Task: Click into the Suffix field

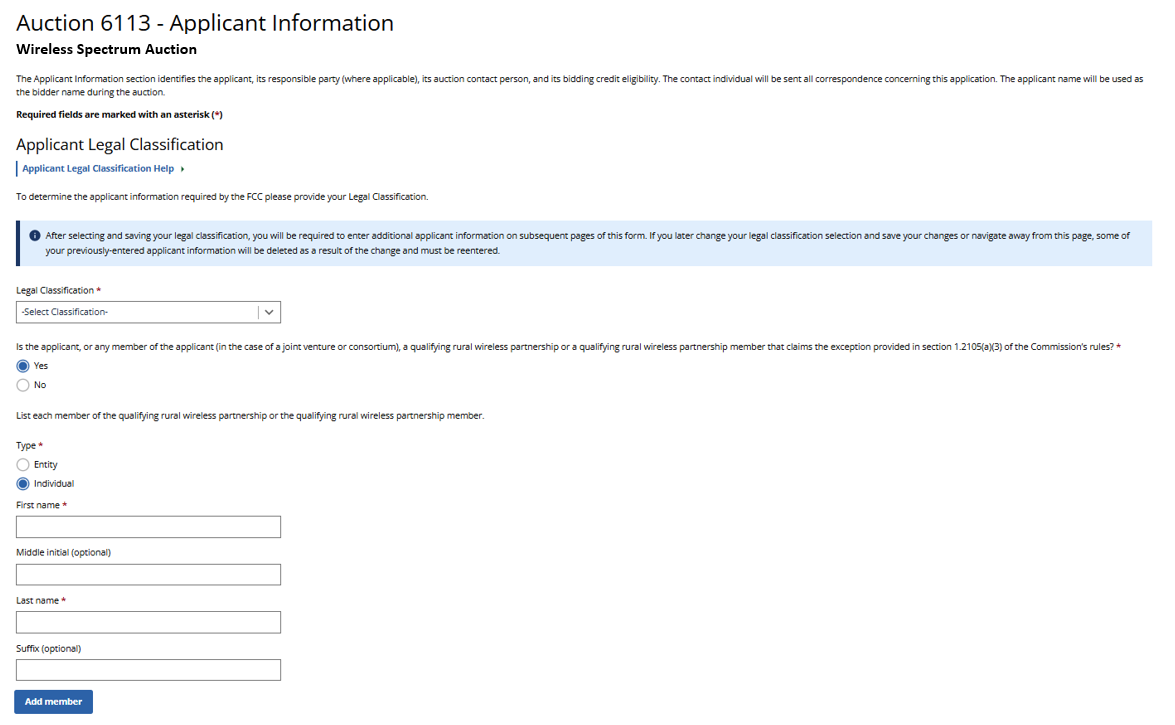Action: point(148,670)
